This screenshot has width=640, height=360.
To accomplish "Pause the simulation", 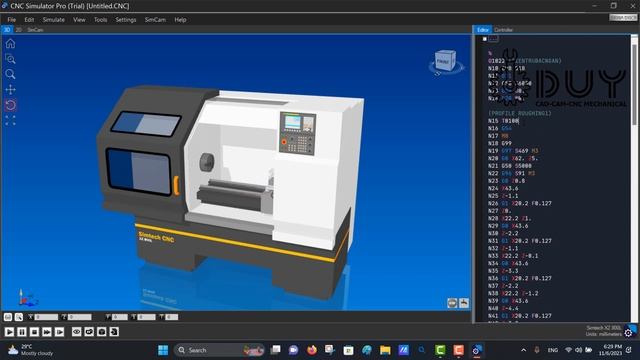I will tap(22, 332).
